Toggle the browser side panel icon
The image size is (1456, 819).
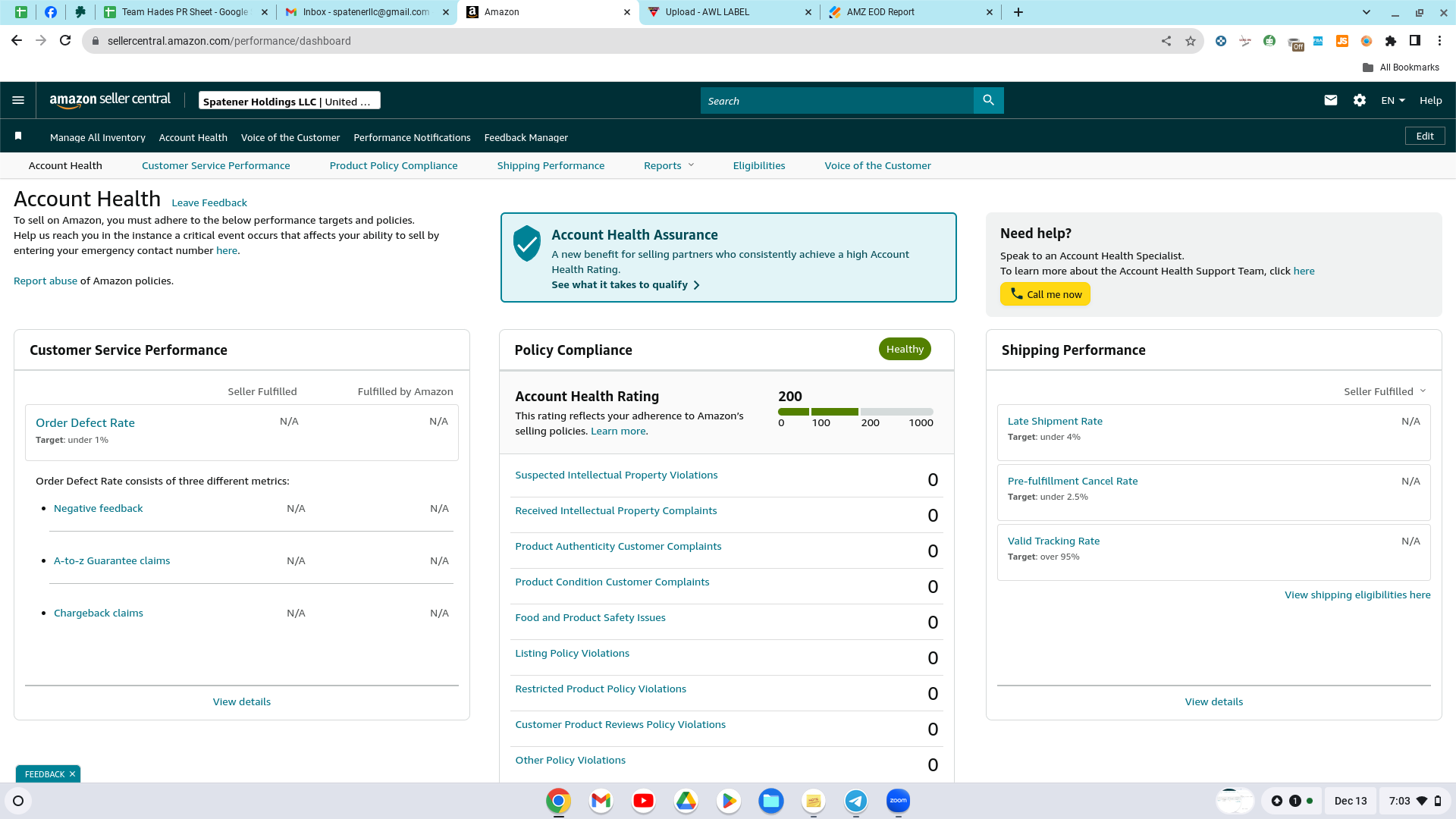click(x=1414, y=41)
